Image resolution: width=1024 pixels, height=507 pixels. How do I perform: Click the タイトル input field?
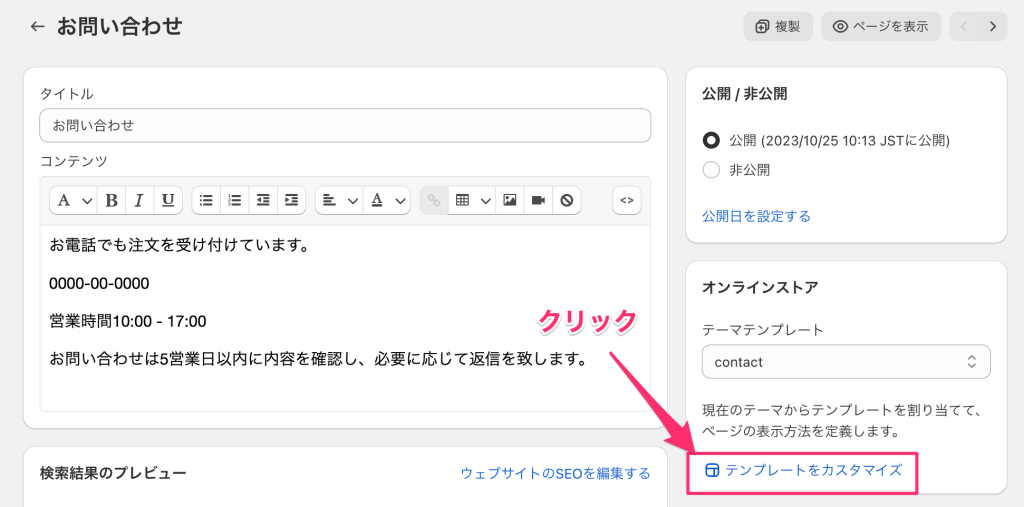click(x=345, y=125)
